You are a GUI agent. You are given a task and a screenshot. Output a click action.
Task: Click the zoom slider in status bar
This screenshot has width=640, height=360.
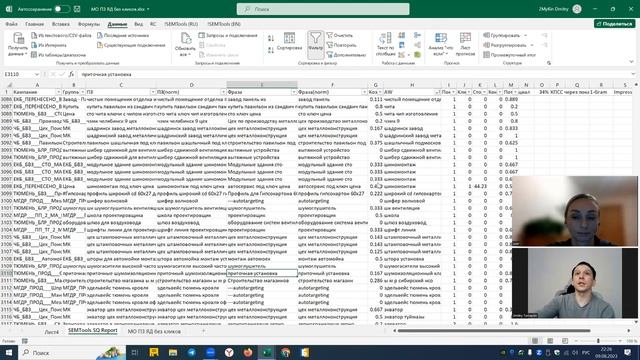pyautogui.click(x=598, y=341)
